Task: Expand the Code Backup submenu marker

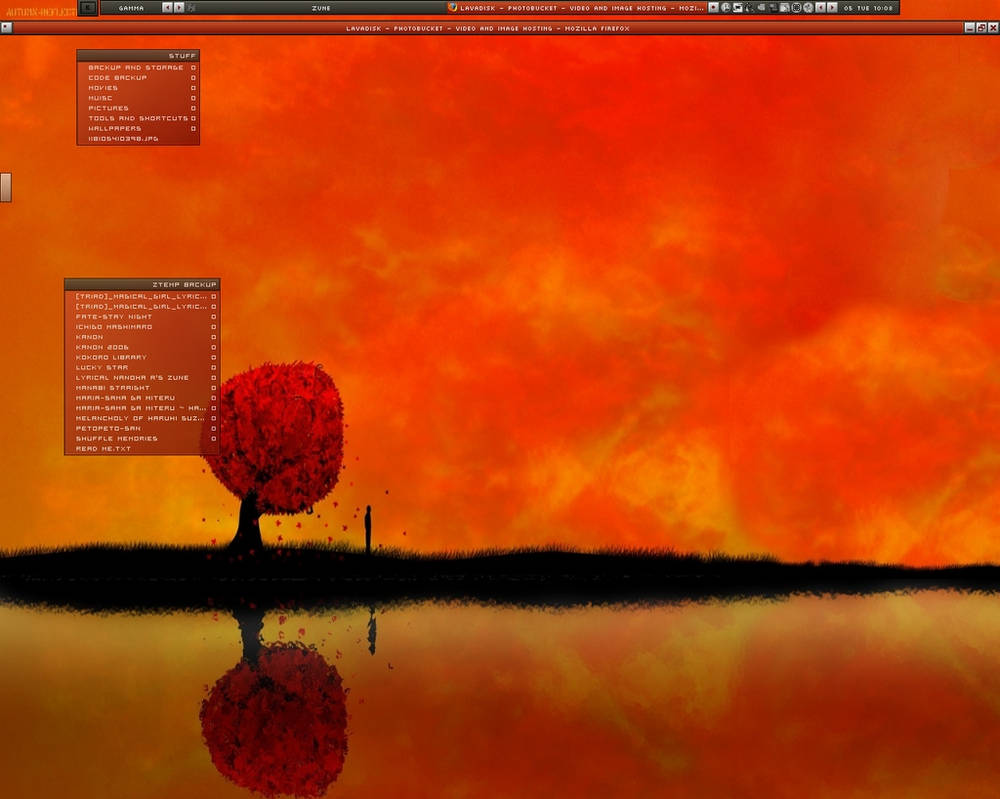Action: click(x=193, y=78)
